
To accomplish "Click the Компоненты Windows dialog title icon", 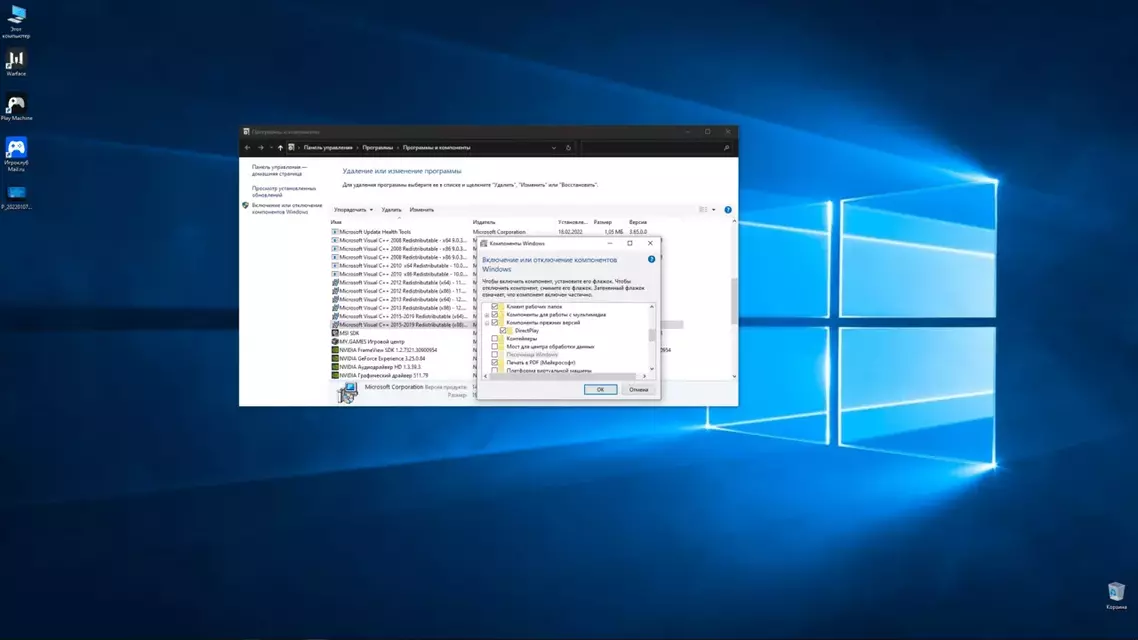I will pyautogui.click(x=483, y=243).
